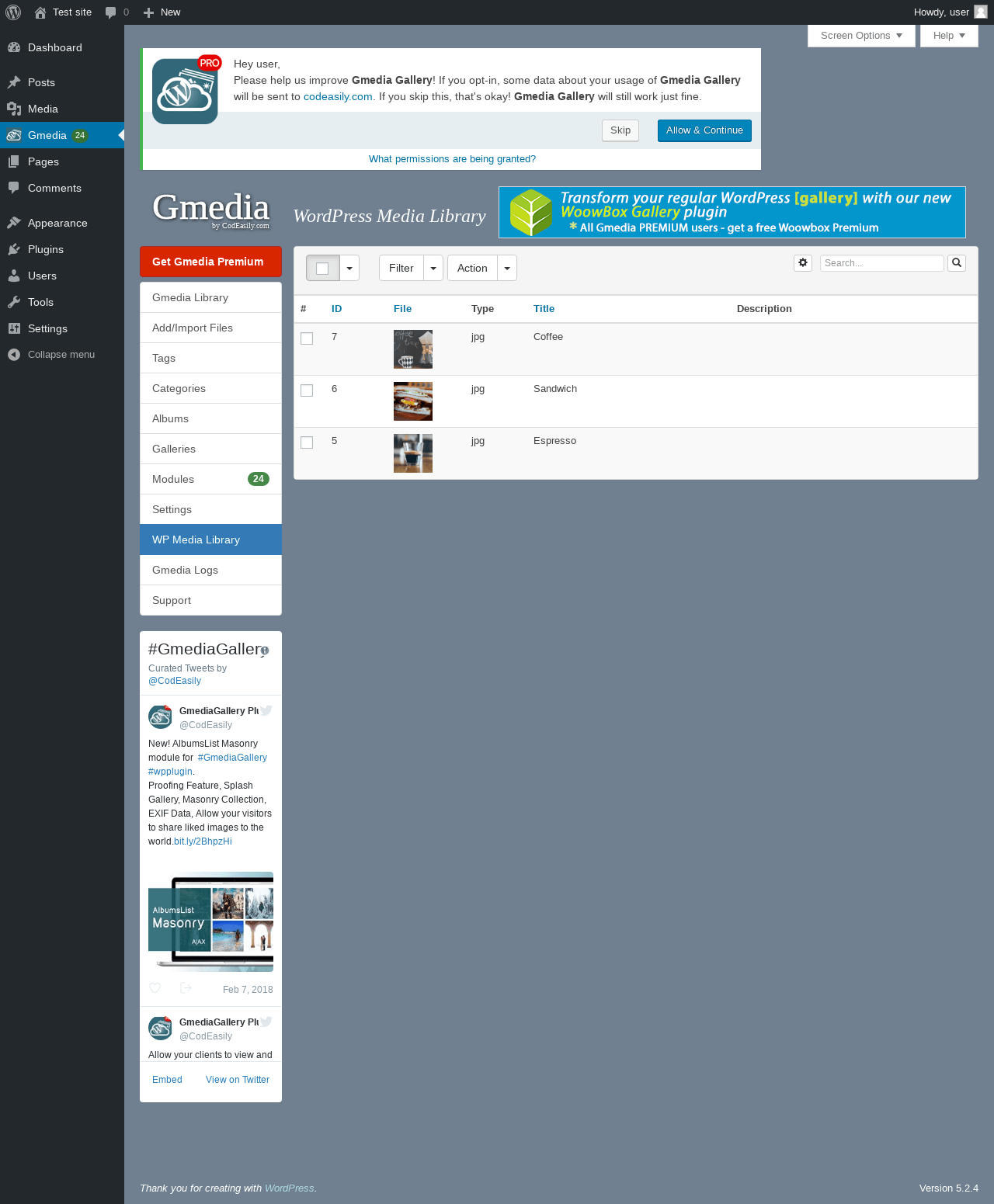This screenshot has height=1204, width=994.
Task: Check the box for the Coffee row
Action: 307,338
